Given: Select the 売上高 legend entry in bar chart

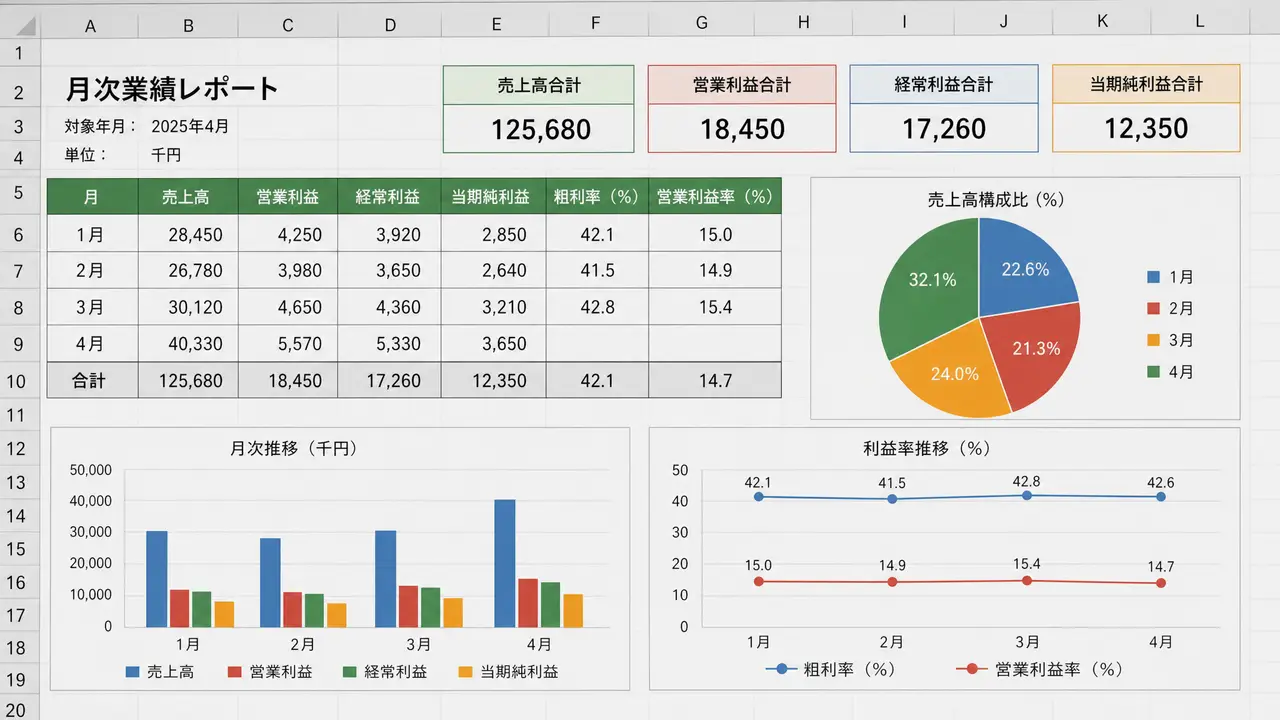Looking at the screenshot, I should pyautogui.click(x=160, y=672).
